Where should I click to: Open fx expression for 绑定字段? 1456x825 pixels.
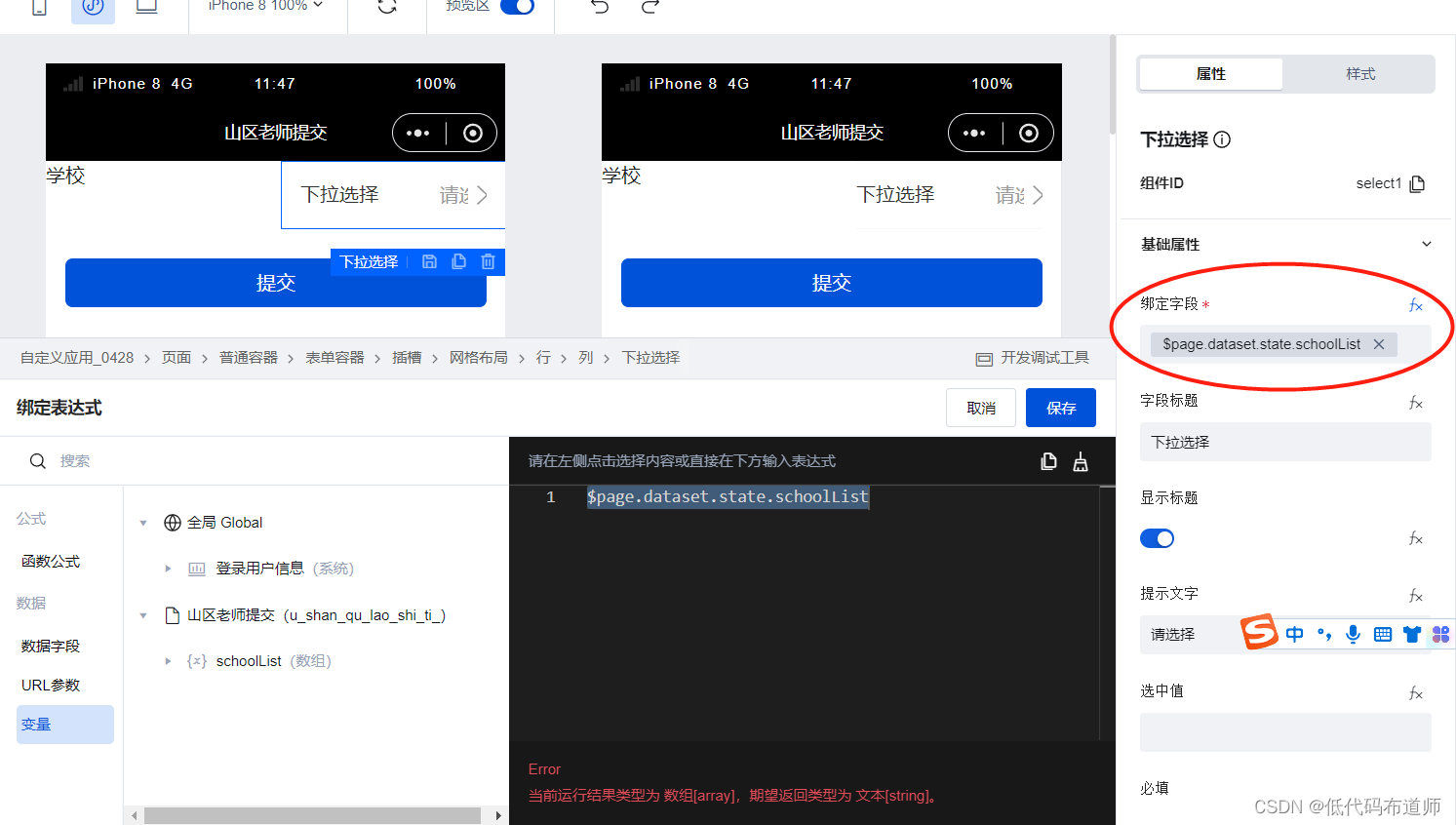pos(1416,305)
